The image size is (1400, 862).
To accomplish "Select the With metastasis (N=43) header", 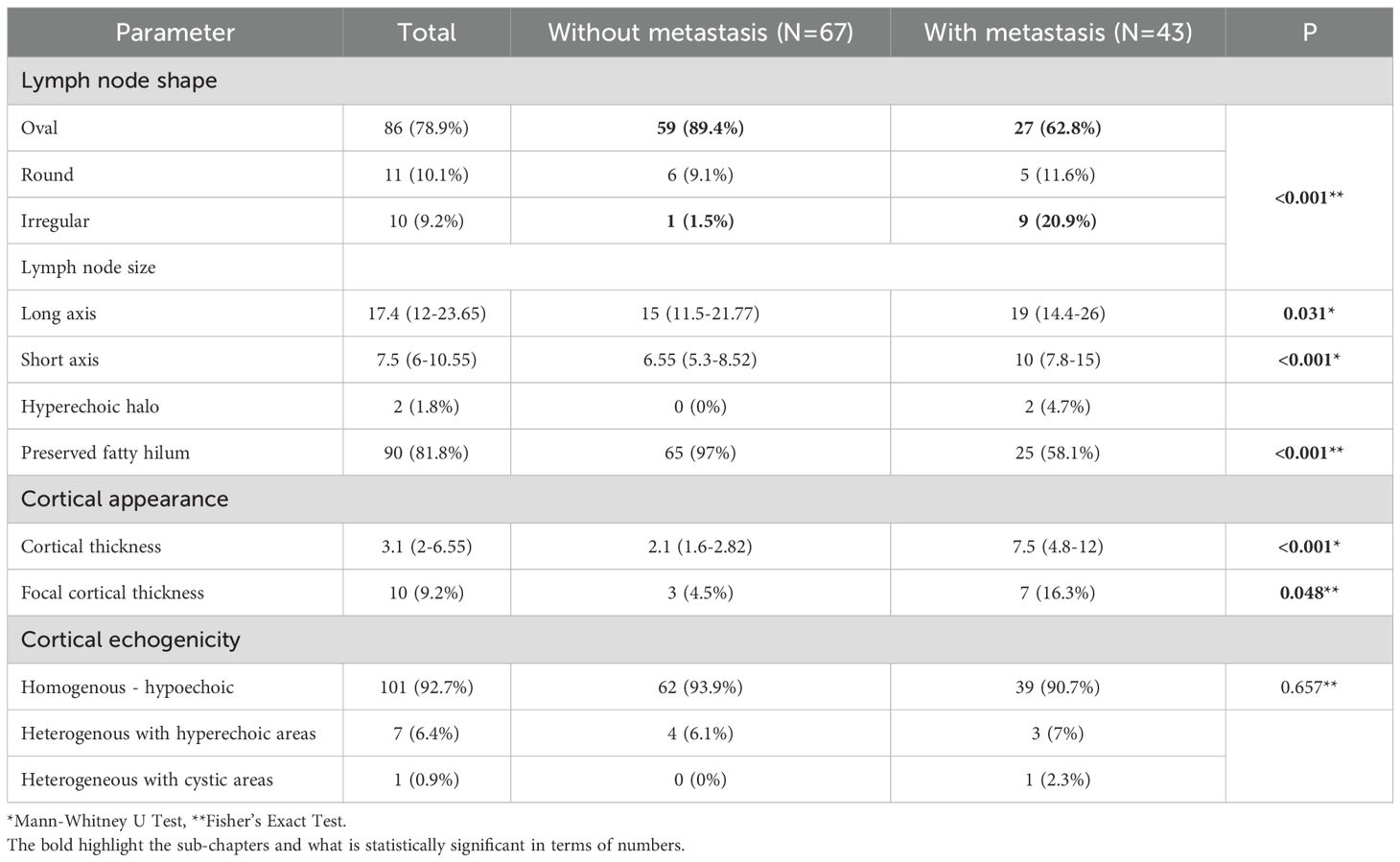I will [x=1058, y=33].
